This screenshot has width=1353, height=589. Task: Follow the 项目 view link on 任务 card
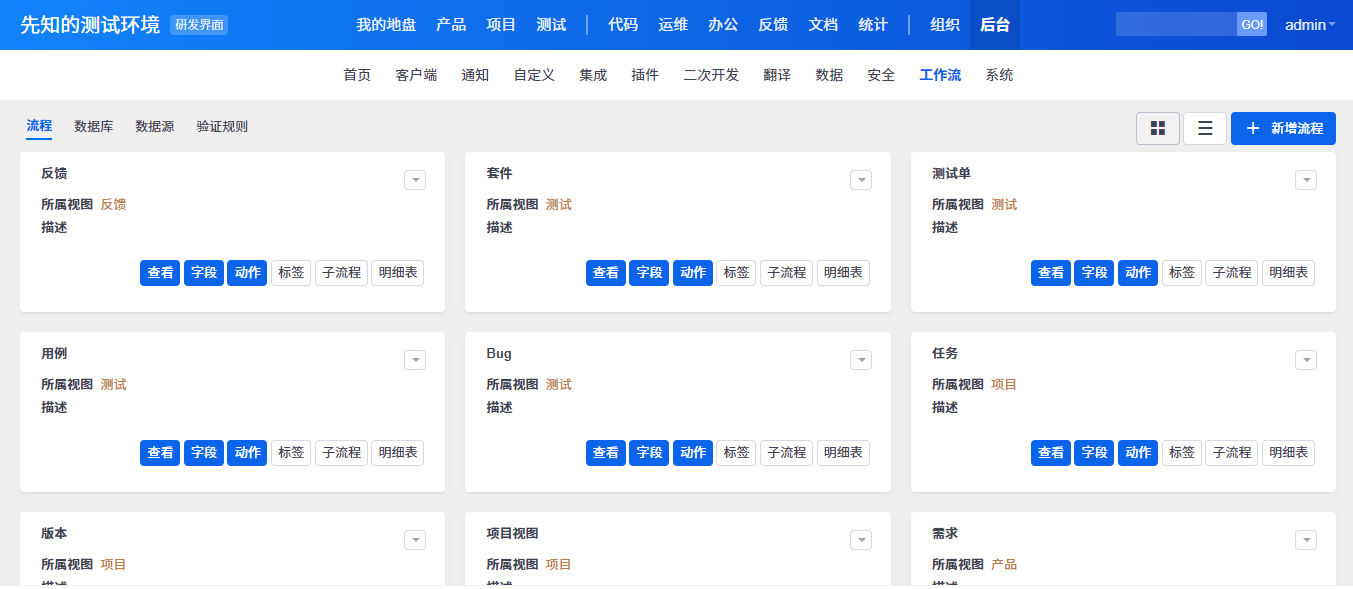point(1003,384)
